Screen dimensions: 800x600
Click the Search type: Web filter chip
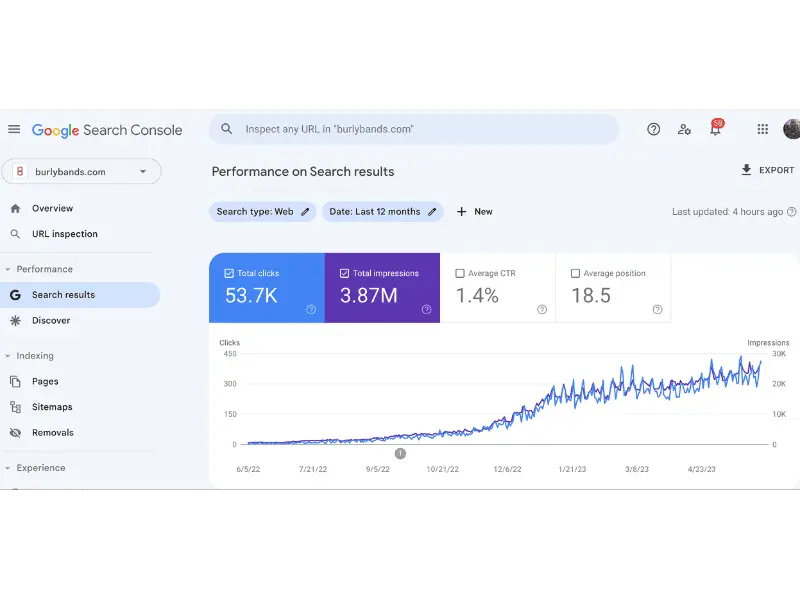pos(262,212)
